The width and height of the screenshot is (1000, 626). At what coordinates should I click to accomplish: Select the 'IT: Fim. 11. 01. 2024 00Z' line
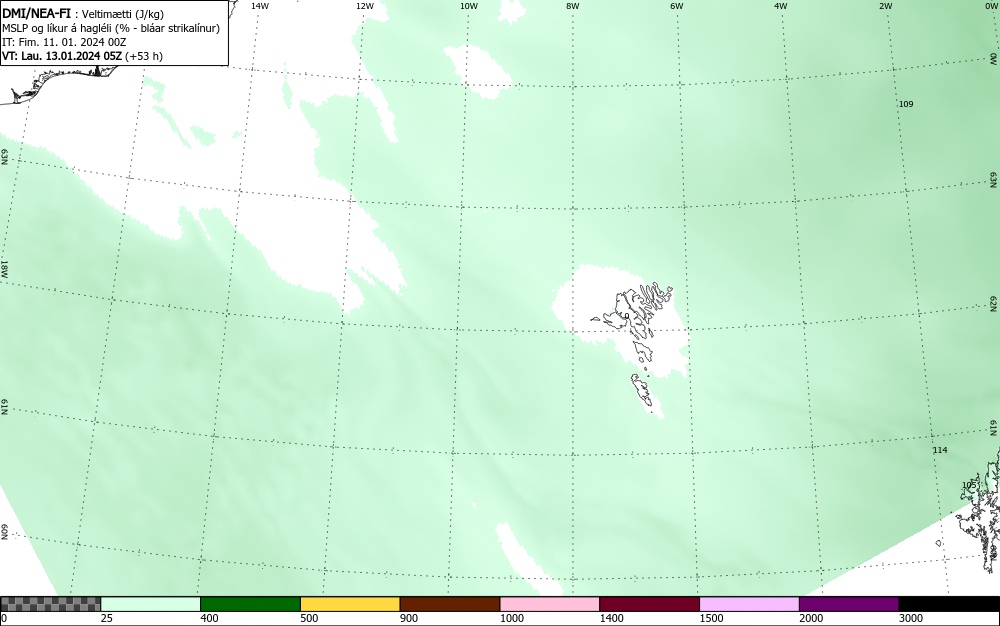(64, 42)
